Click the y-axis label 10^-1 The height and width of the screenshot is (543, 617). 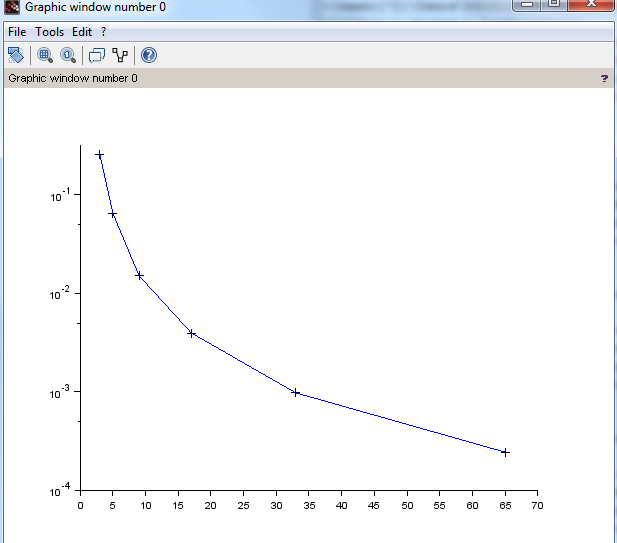(60, 195)
